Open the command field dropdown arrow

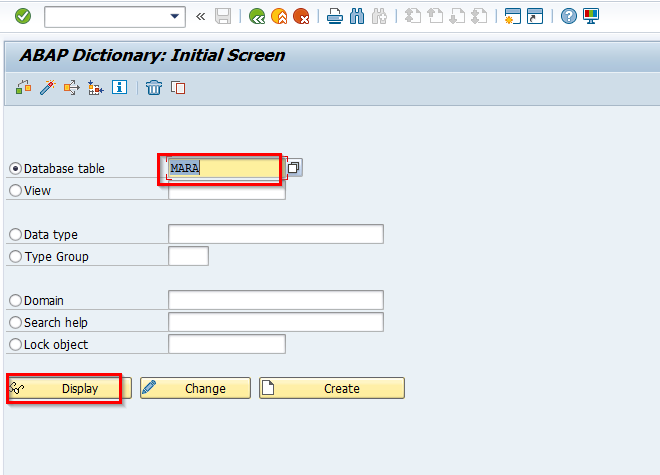tap(176, 16)
